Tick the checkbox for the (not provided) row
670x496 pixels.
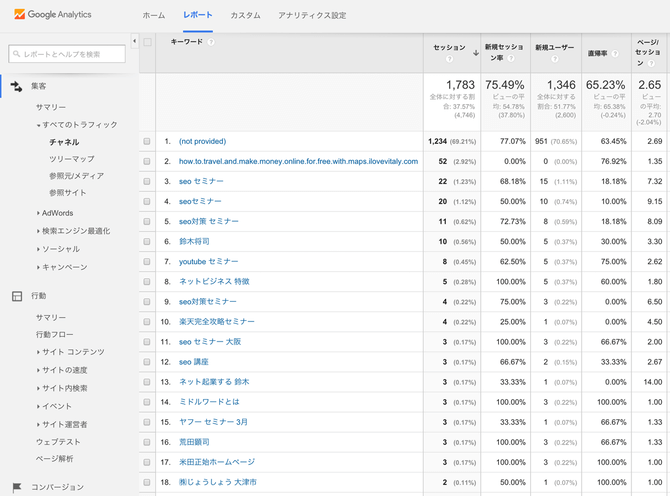click(148, 142)
